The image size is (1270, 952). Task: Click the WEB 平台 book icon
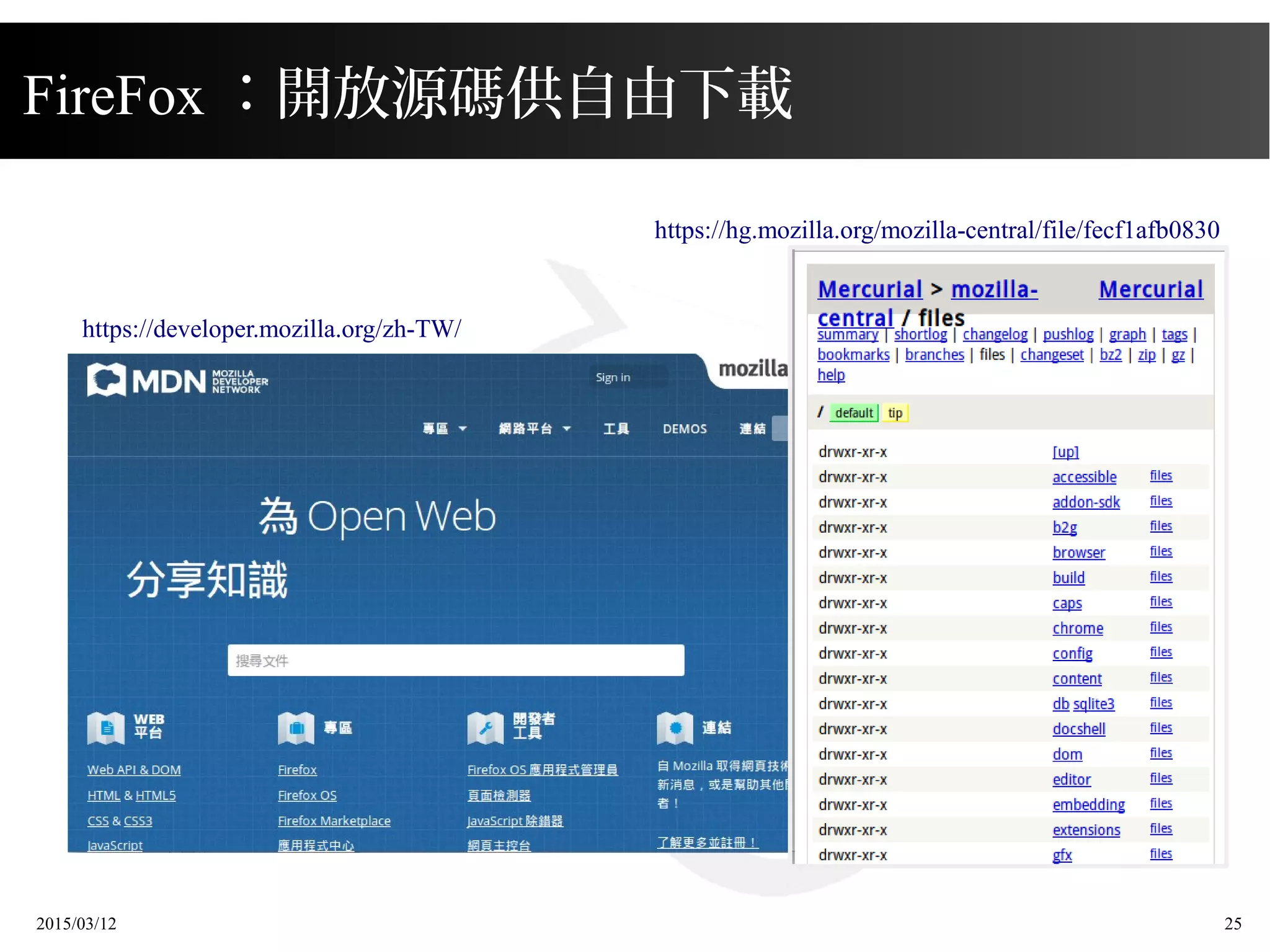(106, 727)
